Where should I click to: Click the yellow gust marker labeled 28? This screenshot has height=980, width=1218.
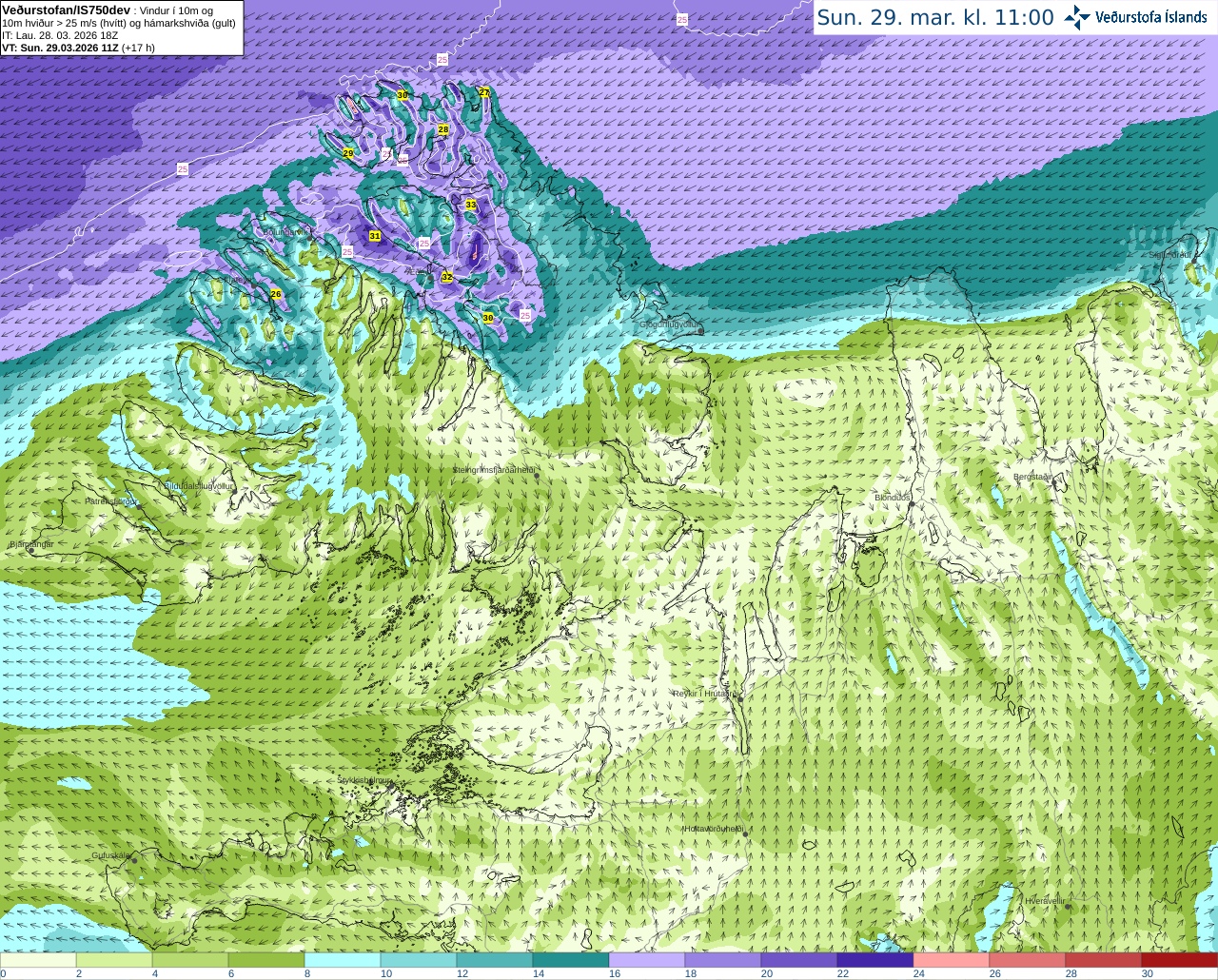[x=443, y=129]
